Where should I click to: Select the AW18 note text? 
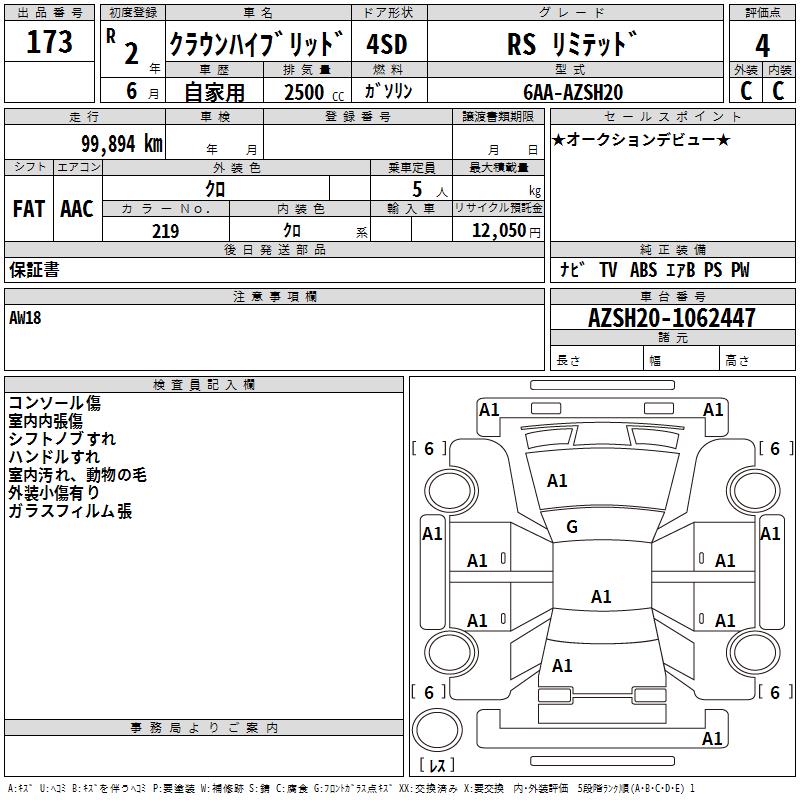tap(25, 318)
